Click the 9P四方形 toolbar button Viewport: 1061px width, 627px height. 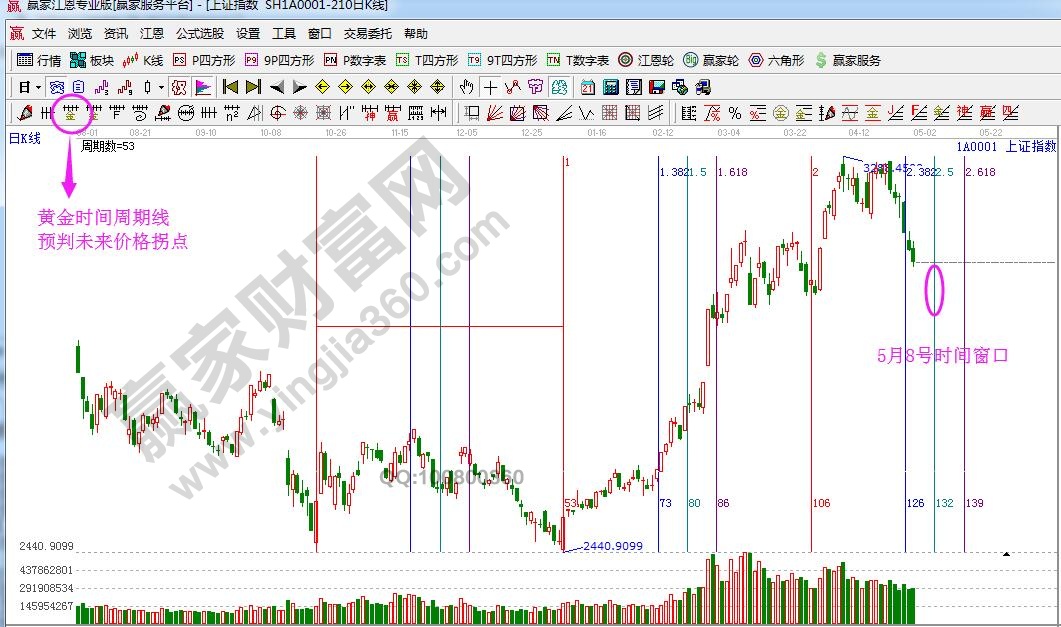[280, 60]
